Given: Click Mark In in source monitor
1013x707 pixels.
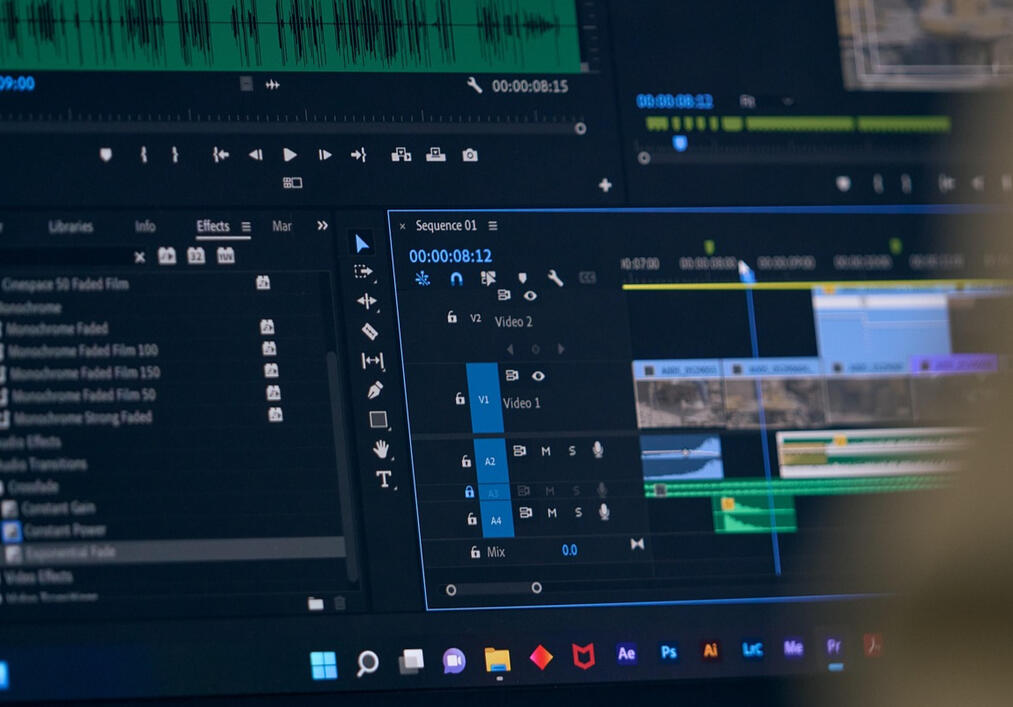Looking at the screenshot, I should pos(144,154).
